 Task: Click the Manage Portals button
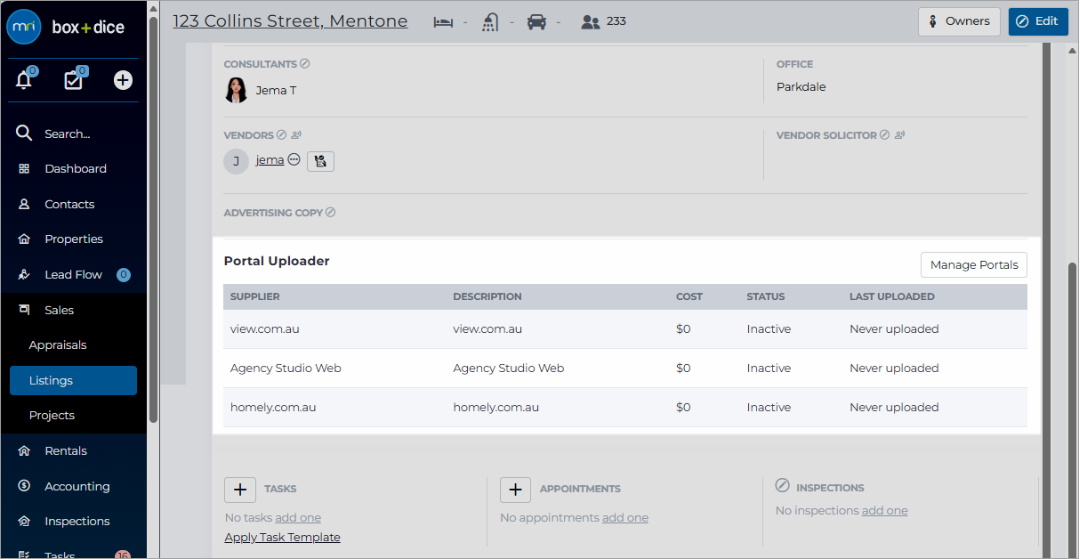pyautogui.click(x=974, y=265)
